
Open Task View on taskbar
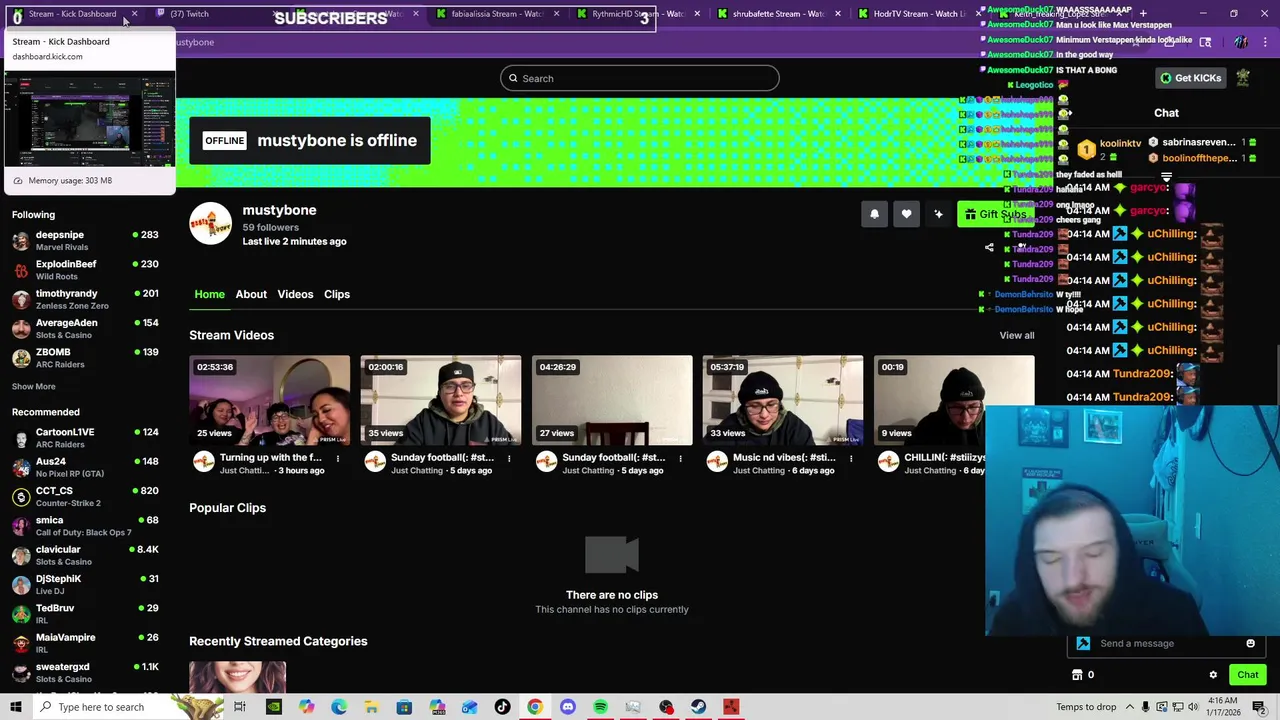point(240,707)
